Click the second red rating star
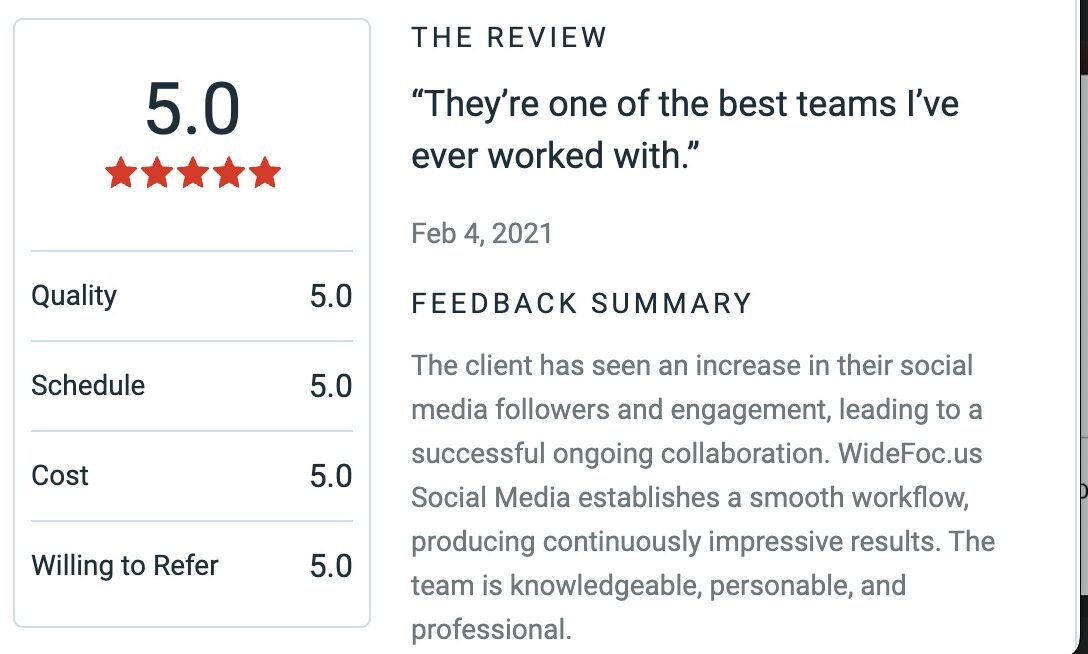Viewport: 1088px width, 654px height. (157, 172)
